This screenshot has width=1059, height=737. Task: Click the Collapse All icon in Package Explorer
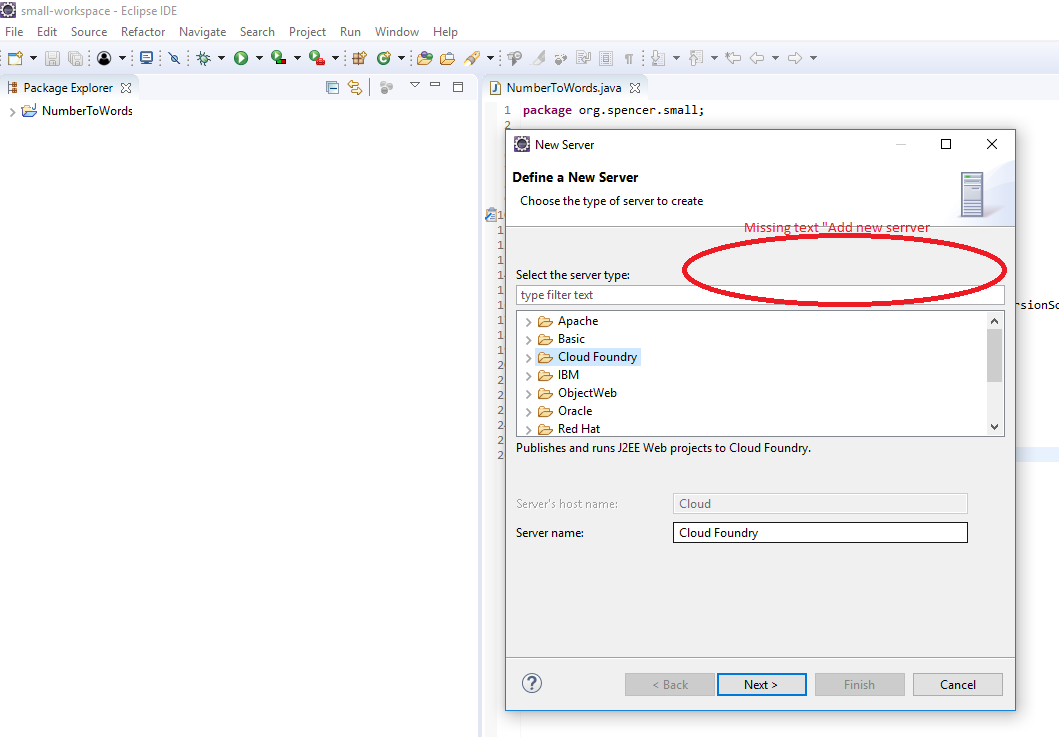(x=333, y=87)
